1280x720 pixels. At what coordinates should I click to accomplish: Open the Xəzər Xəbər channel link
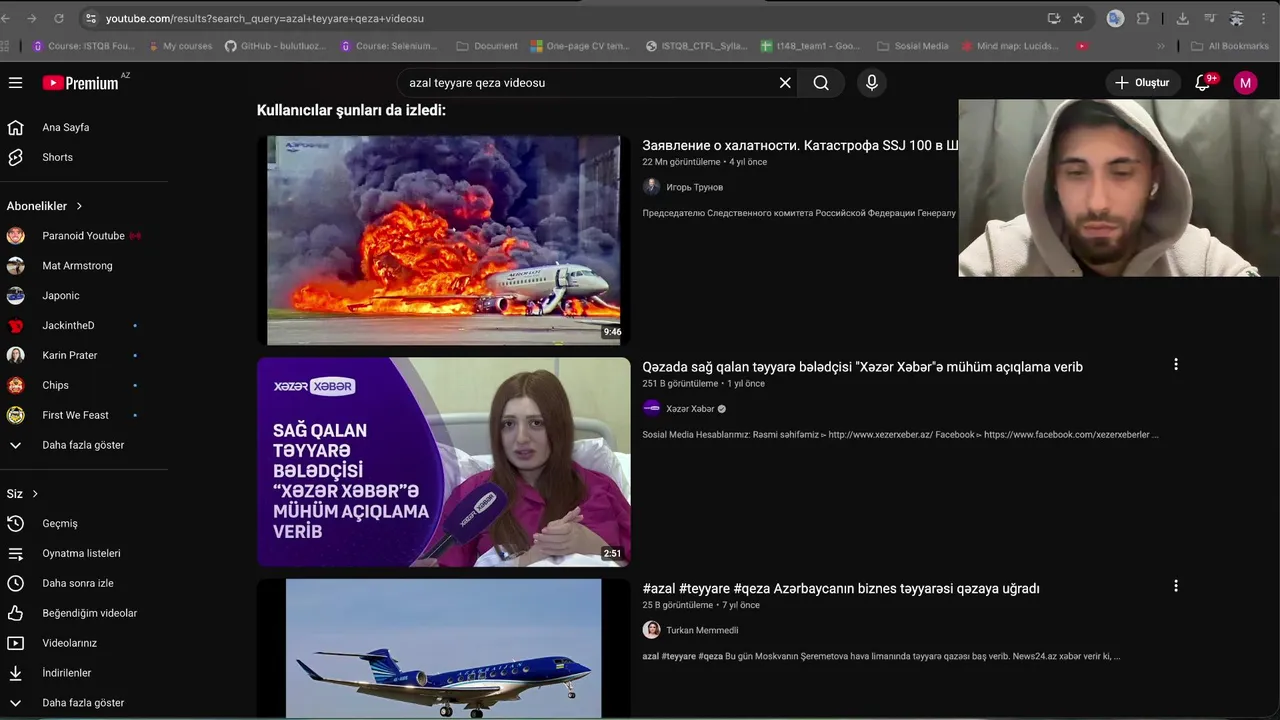click(x=690, y=409)
